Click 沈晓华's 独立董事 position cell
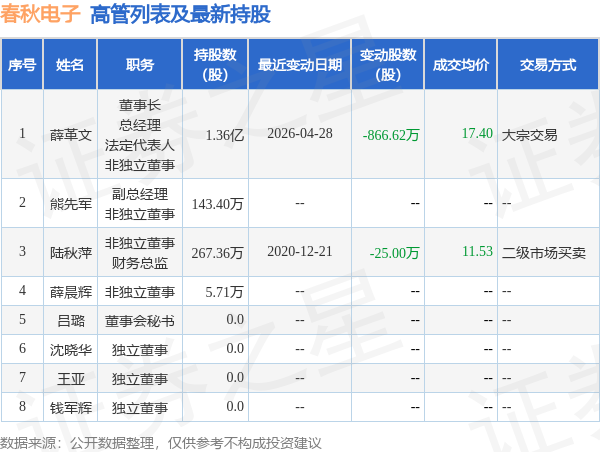Image resolution: width=600 pixels, height=452 pixels. [140, 350]
